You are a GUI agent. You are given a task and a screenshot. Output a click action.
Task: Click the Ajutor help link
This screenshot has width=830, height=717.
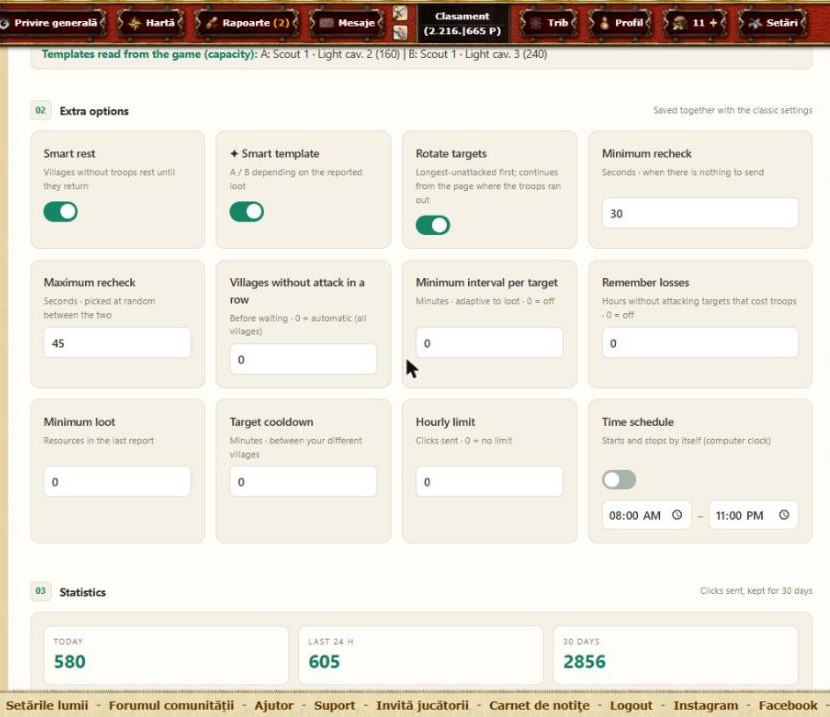click(274, 705)
